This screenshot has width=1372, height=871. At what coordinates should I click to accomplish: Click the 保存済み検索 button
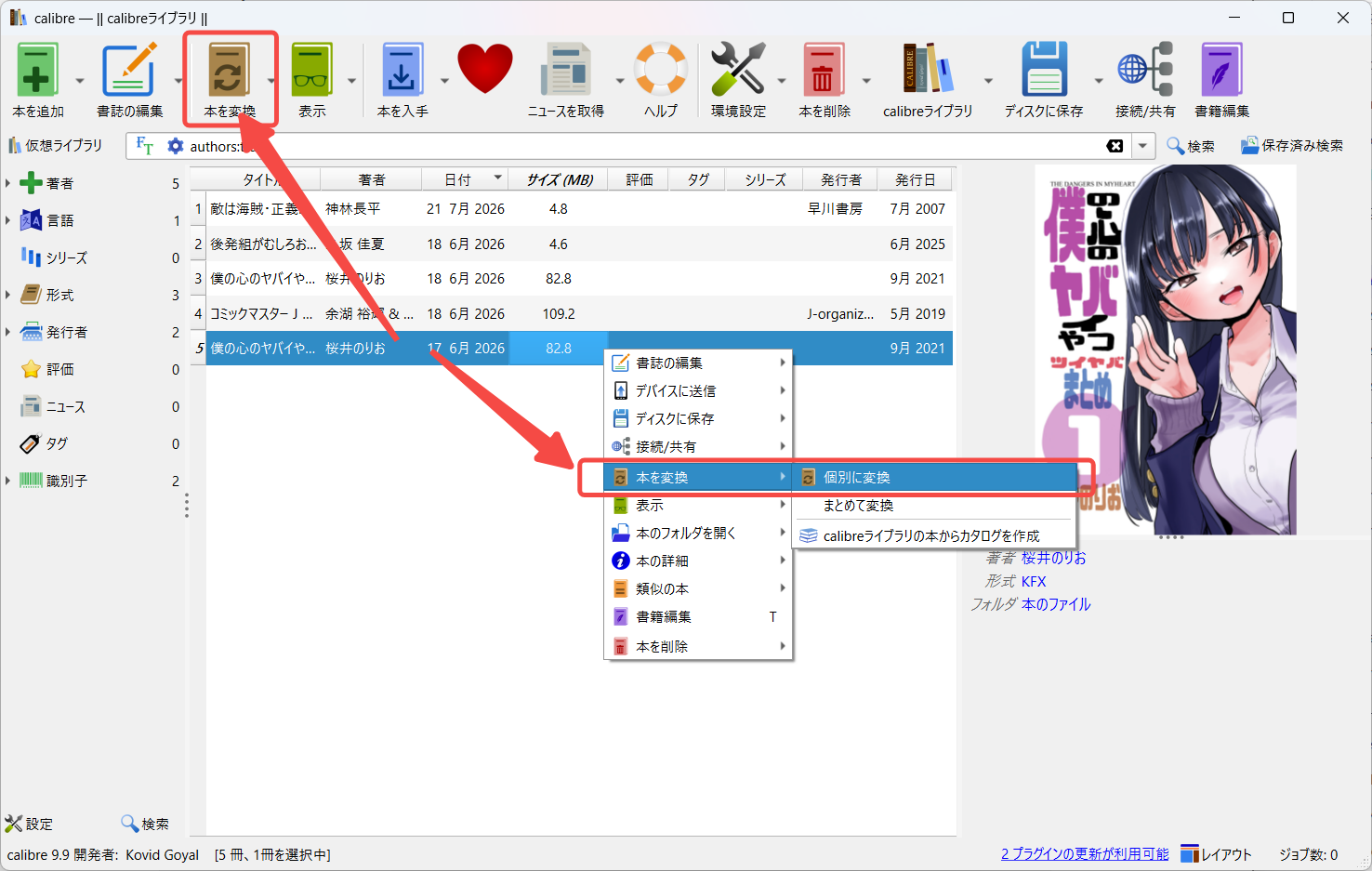pos(1292,146)
